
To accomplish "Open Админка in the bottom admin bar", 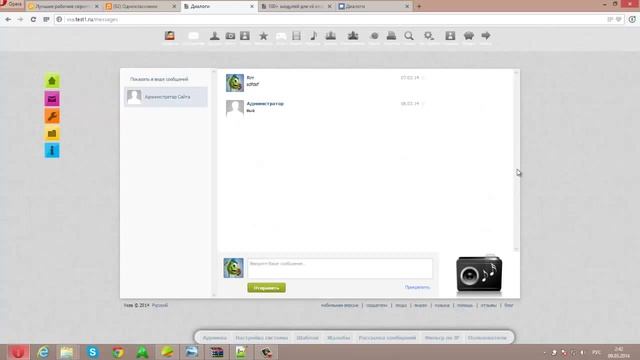I will pyautogui.click(x=215, y=338).
